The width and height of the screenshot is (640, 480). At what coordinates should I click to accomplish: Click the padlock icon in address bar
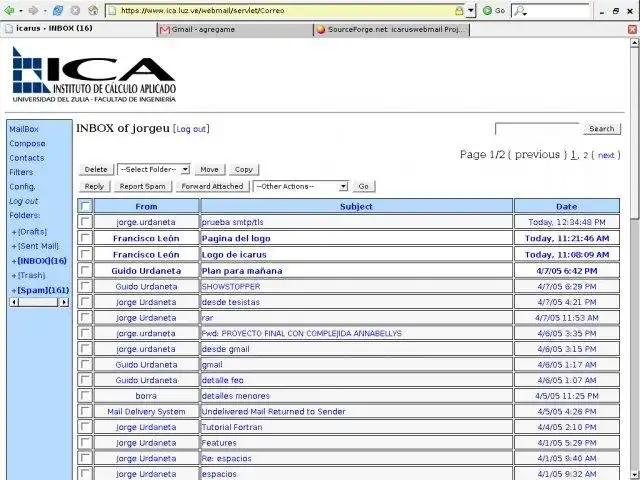point(459,11)
